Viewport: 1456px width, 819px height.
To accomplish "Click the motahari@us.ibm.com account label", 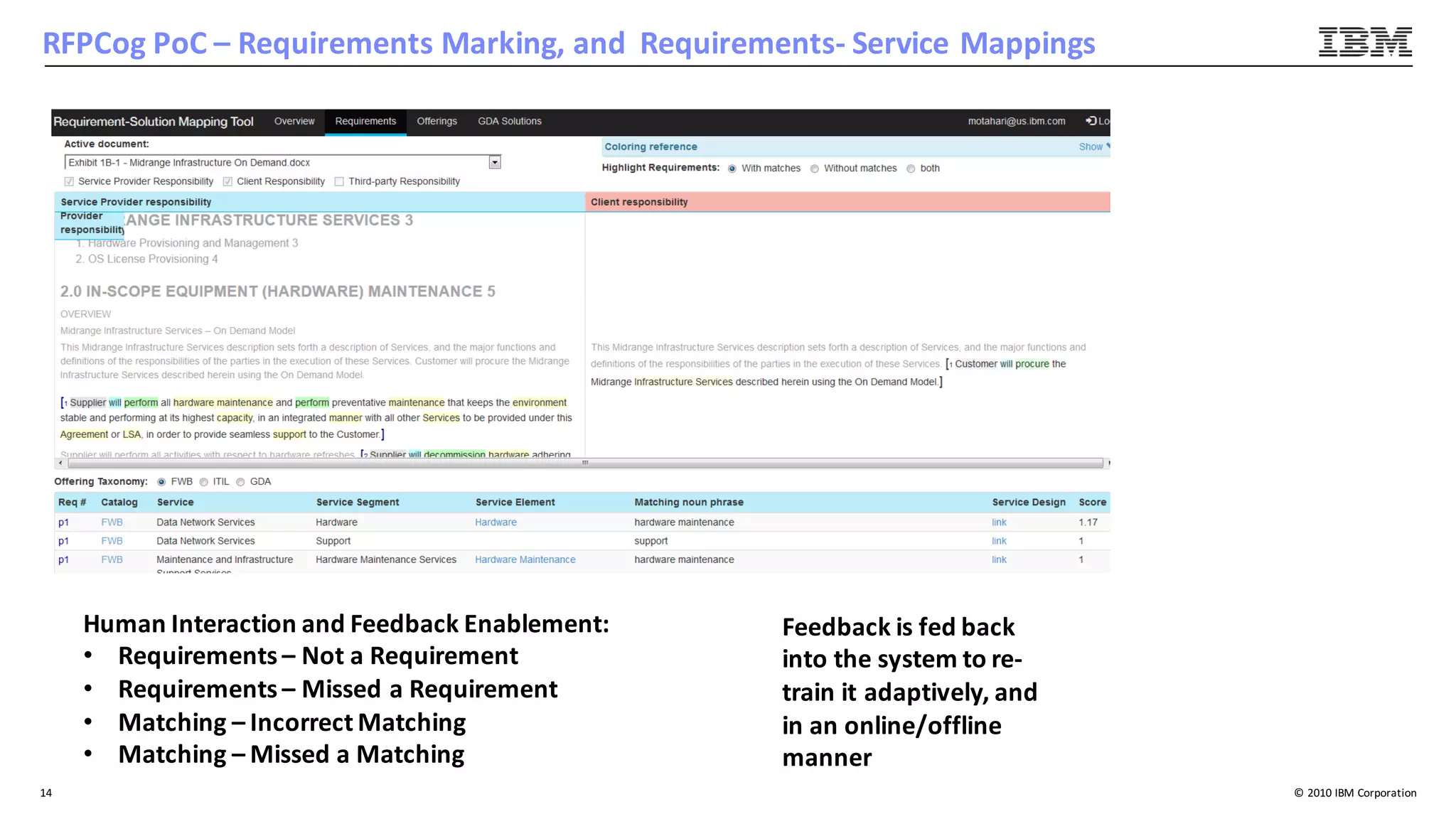I will pyautogui.click(x=1017, y=122).
